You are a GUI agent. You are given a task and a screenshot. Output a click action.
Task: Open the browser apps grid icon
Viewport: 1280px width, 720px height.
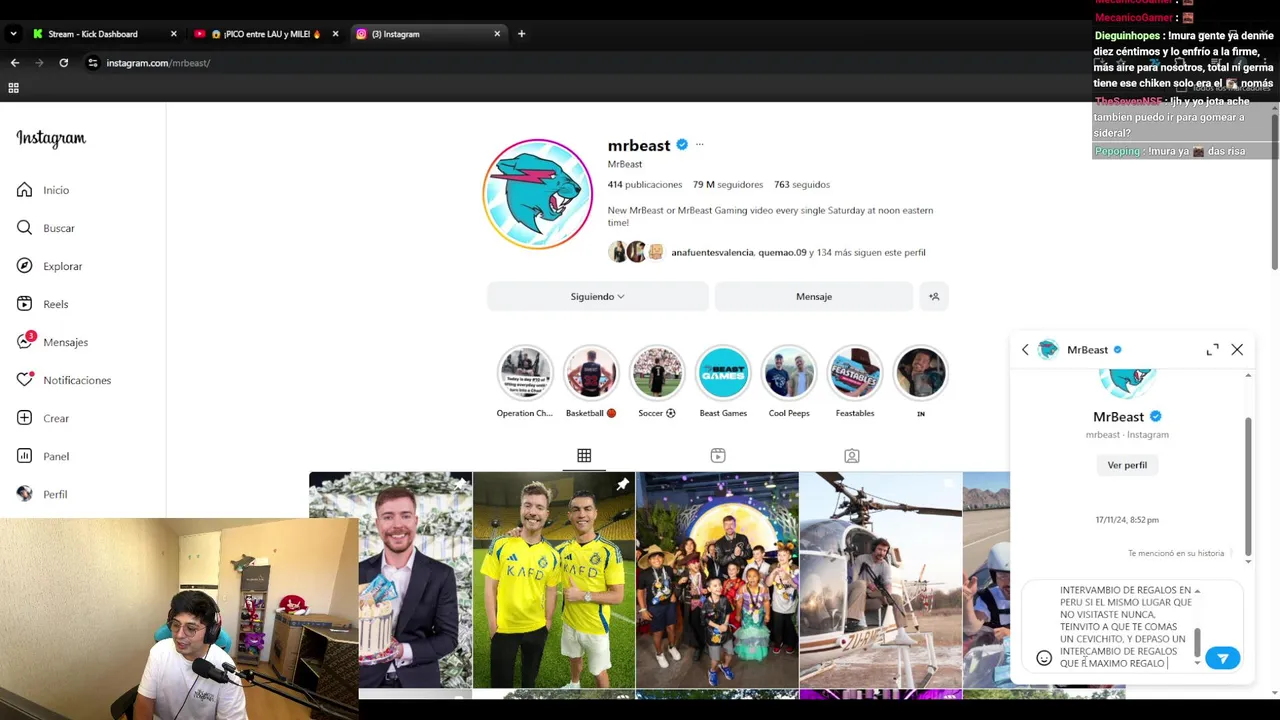(x=13, y=88)
